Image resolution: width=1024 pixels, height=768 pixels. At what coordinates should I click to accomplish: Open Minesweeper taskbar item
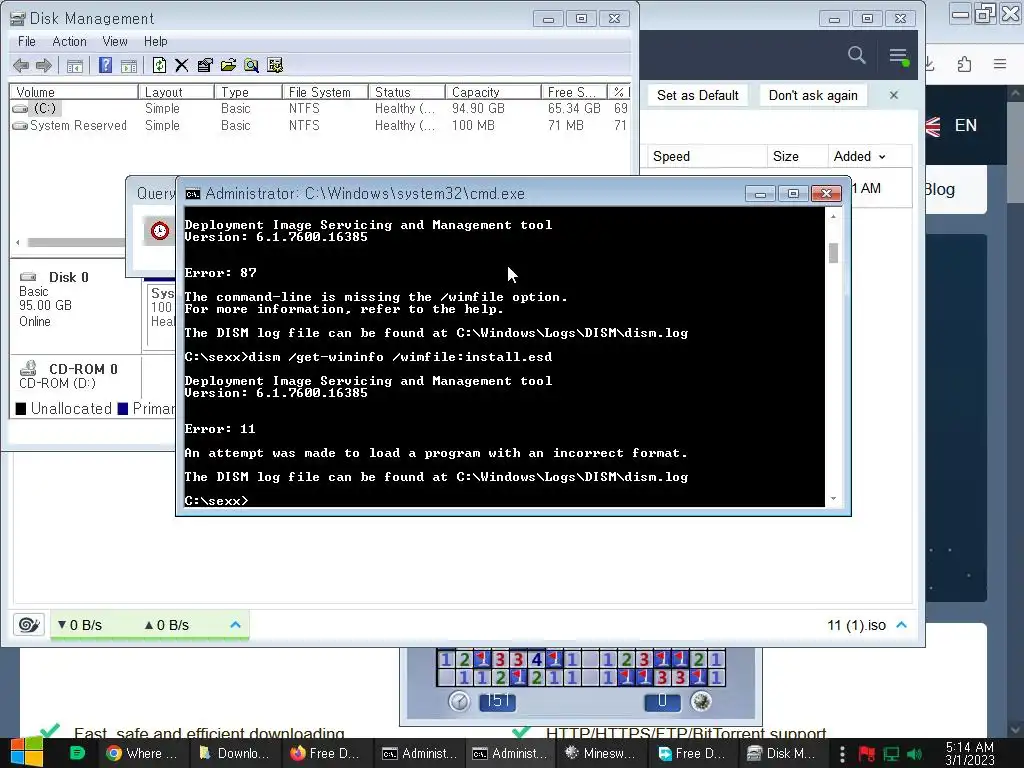600,754
